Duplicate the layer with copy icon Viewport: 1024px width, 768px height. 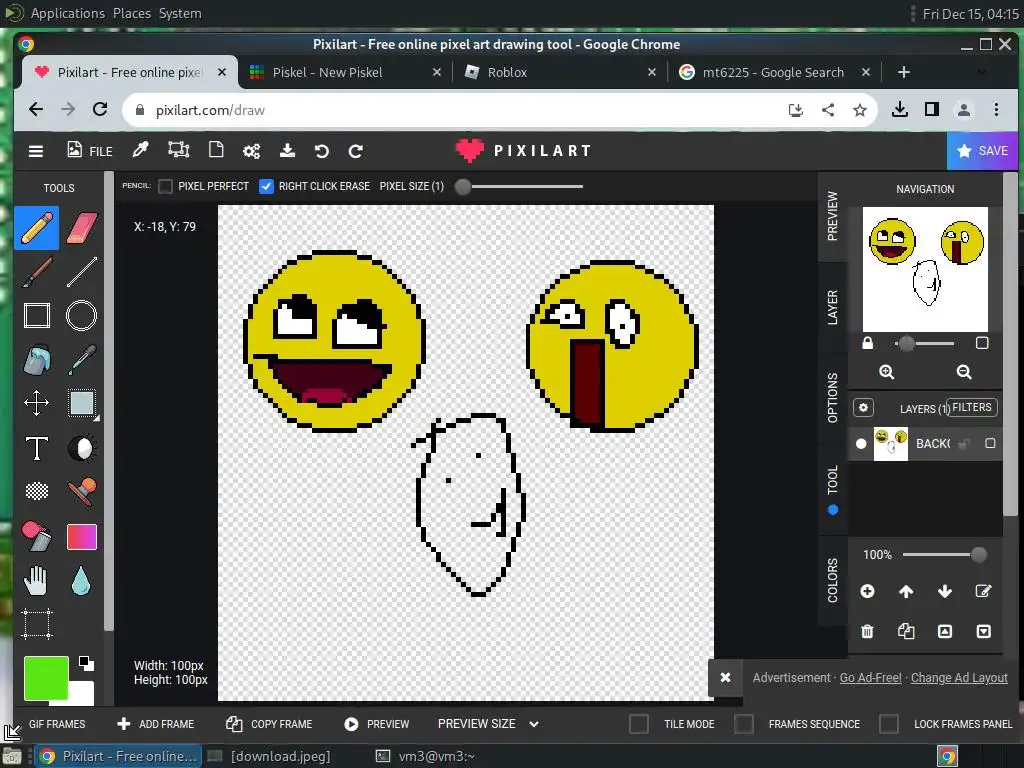pos(906,632)
